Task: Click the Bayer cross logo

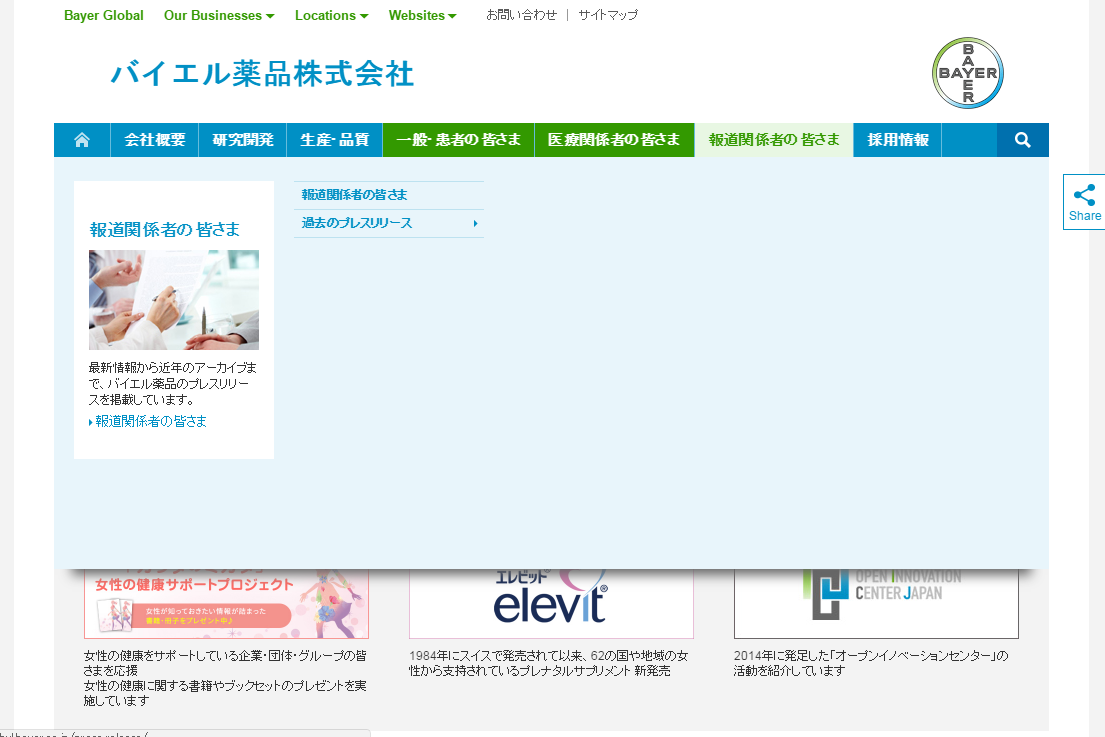Action: [968, 73]
